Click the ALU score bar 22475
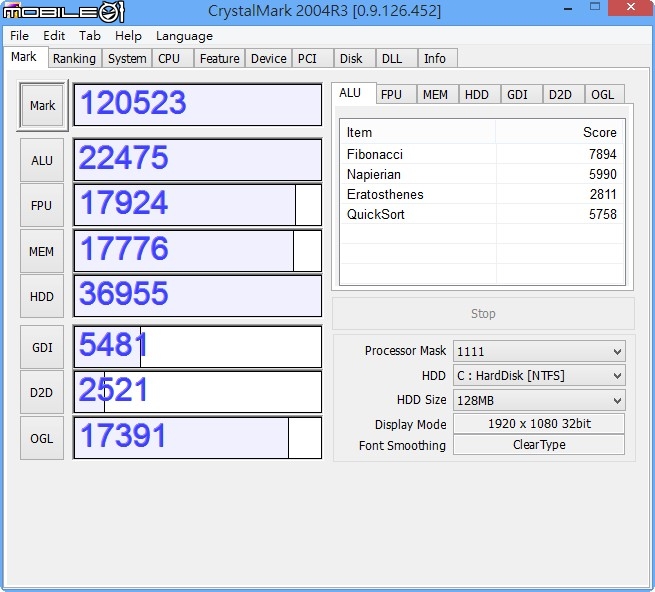 tap(198, 160)
